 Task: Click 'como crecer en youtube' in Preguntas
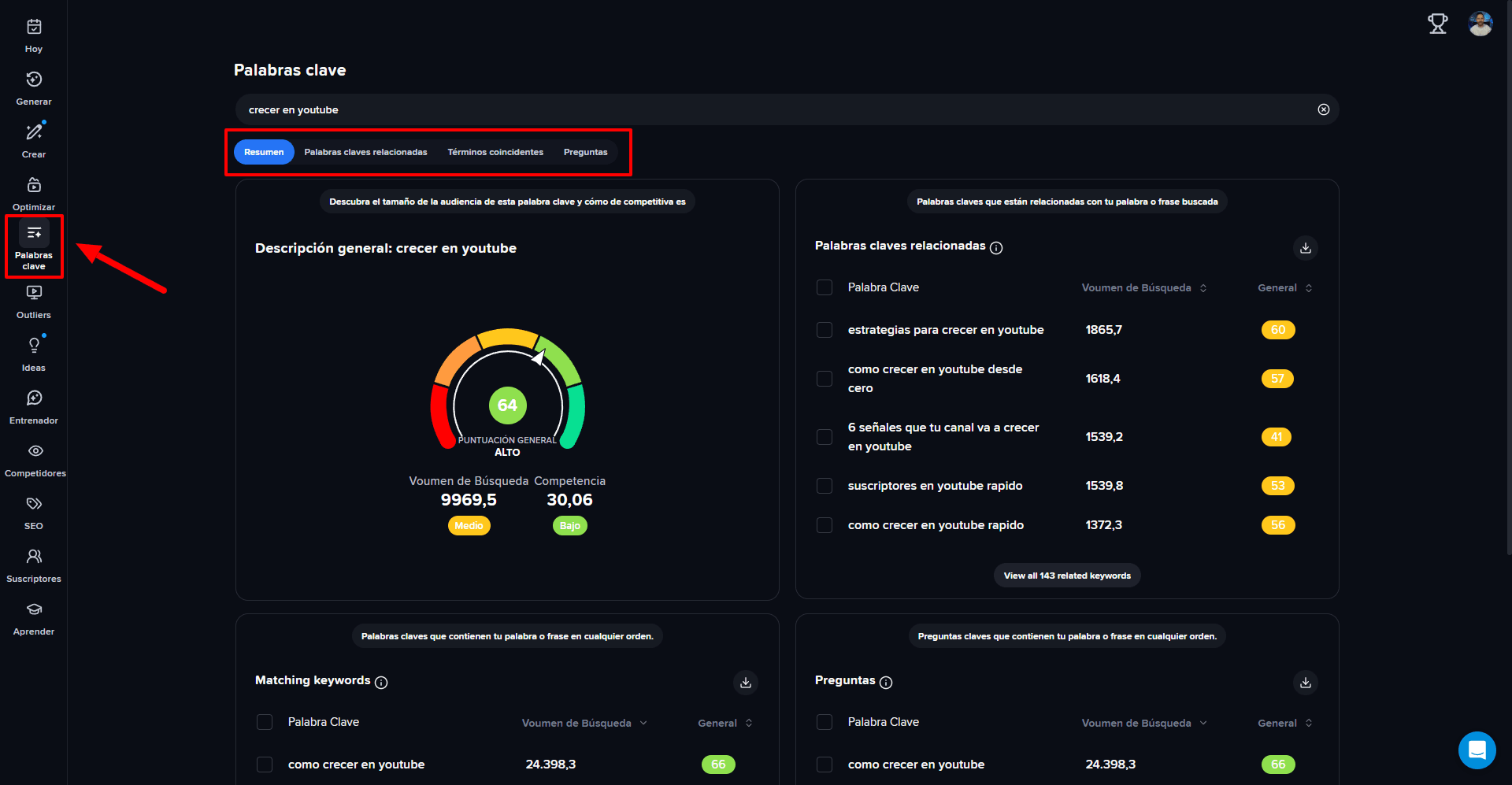(x=917, y=765)
